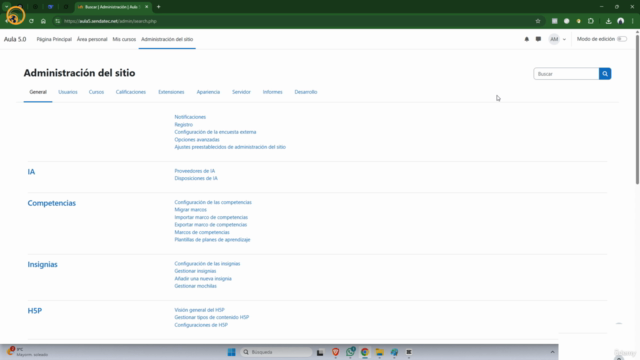Image resolution: width=640 pixels, height=360 pixels.
Task: Open the Chrome three-dot menu
Action: (633, 21)
